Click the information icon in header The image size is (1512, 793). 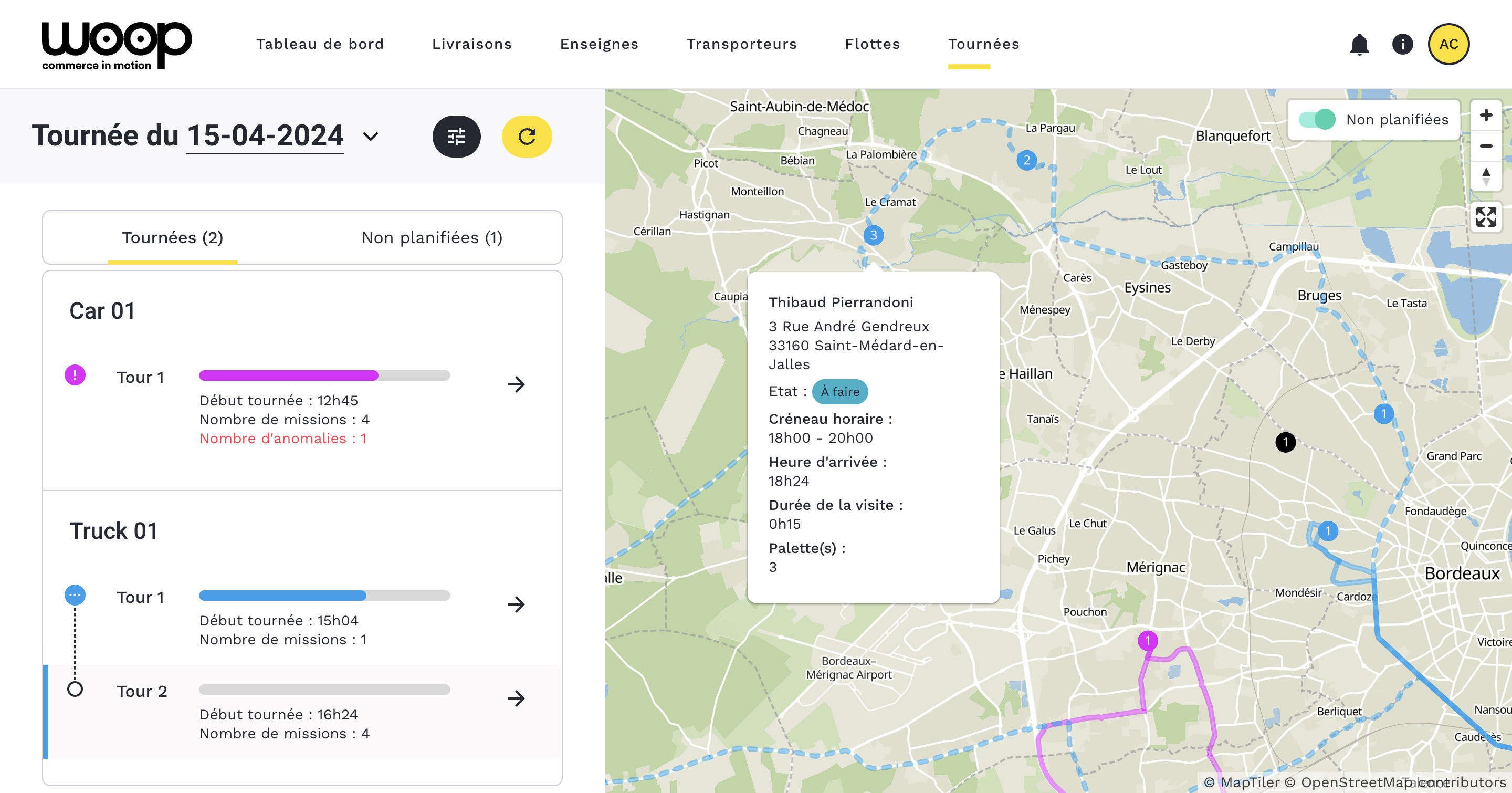point(1402,44)
